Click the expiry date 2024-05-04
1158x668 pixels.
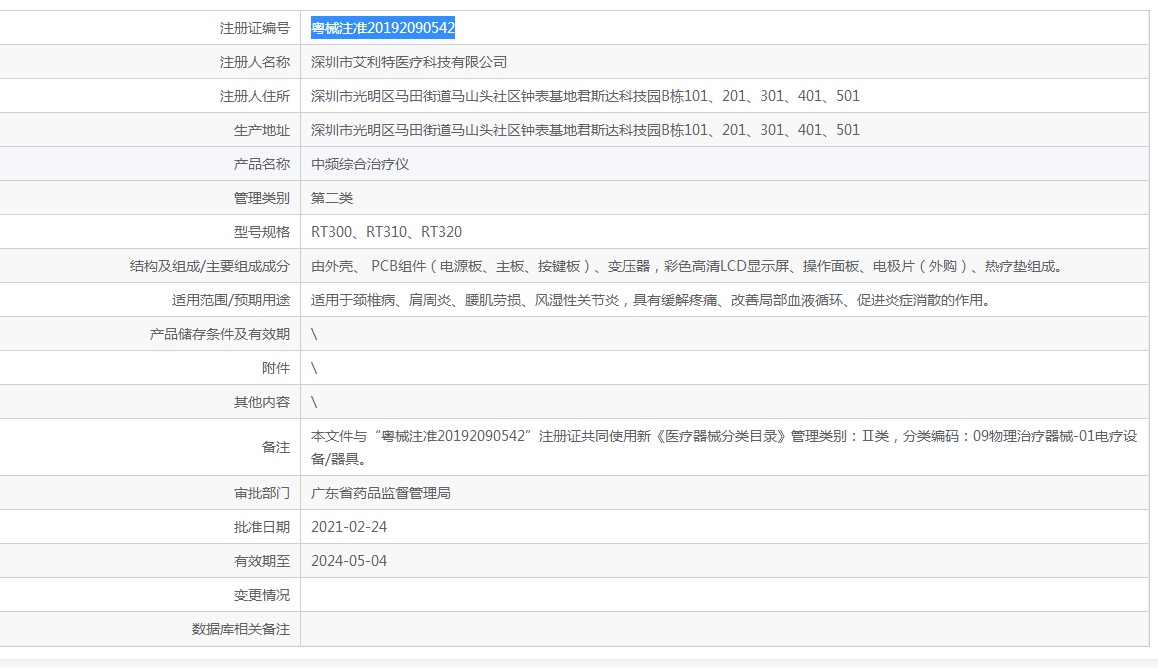click(x=349, y=561)
